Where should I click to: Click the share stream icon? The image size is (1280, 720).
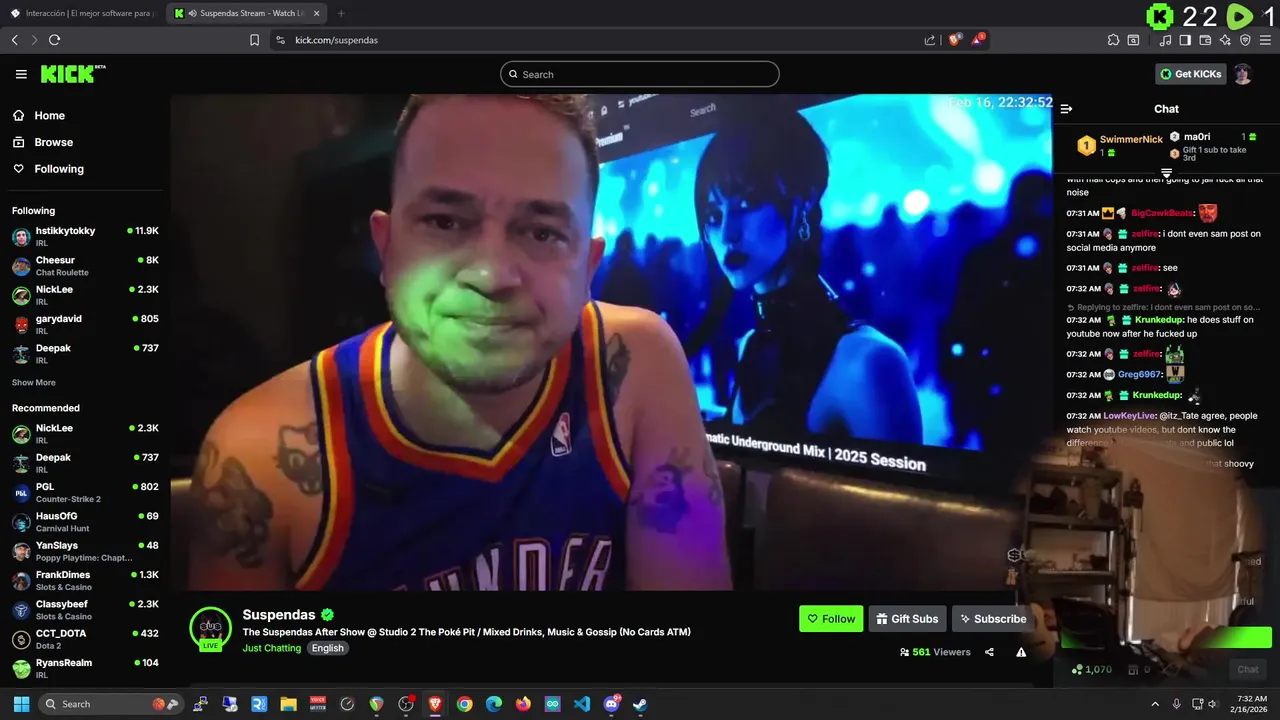click(989, 652)
